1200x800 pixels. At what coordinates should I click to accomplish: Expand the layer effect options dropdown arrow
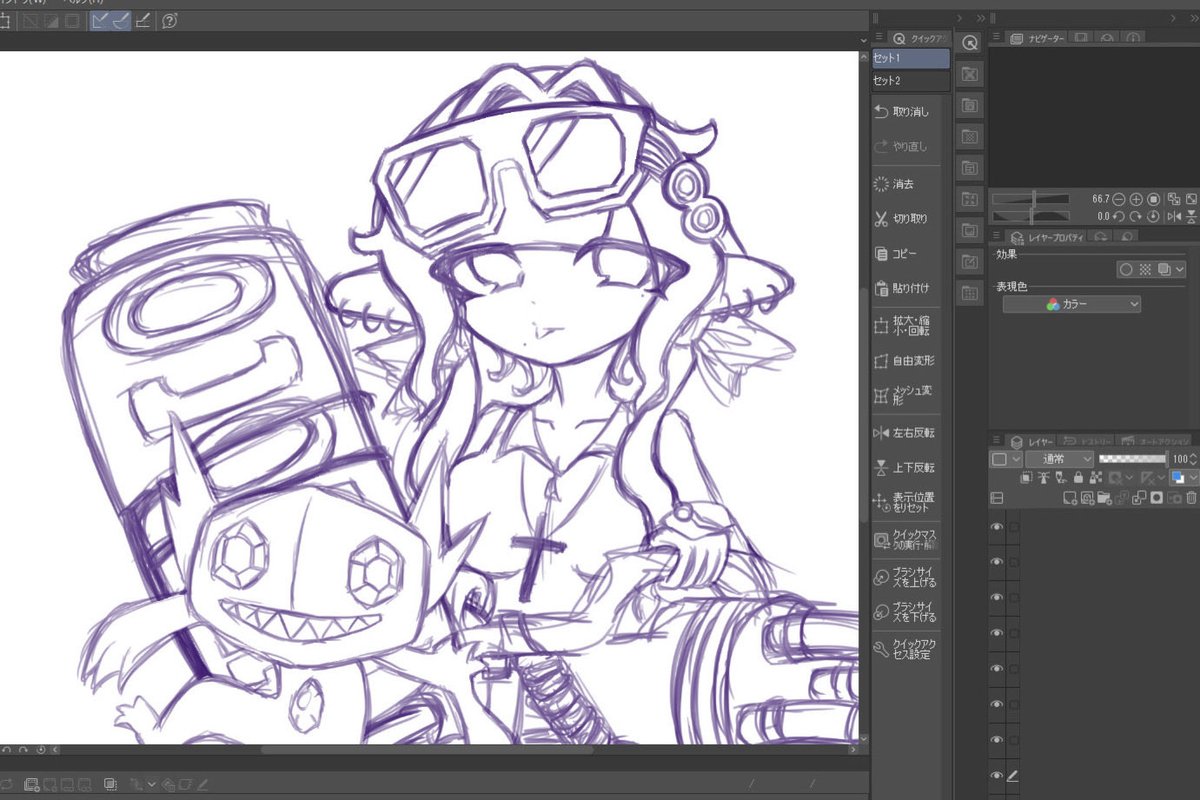tap(1180, 270)
